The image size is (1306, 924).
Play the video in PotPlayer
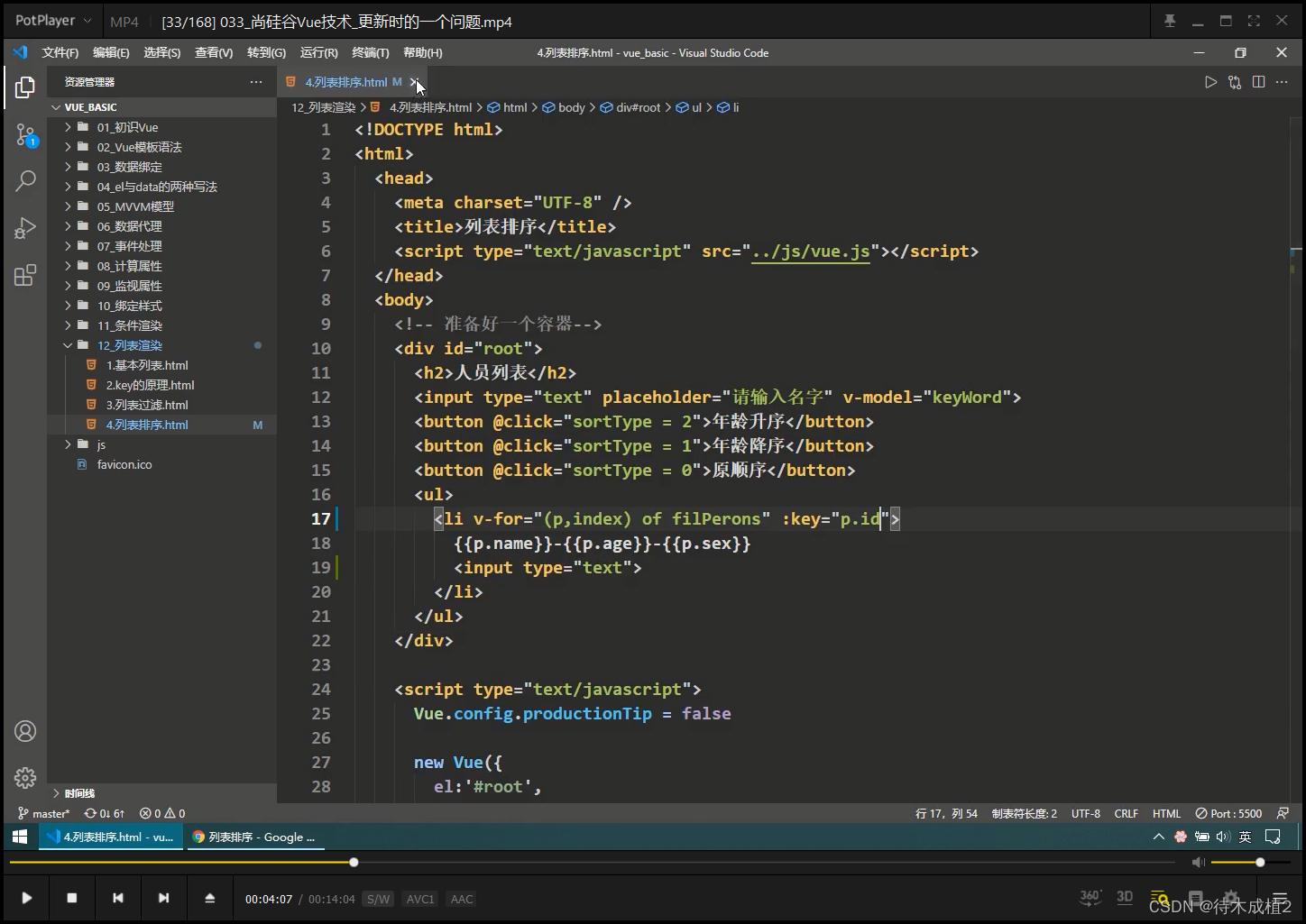(27, 898)
